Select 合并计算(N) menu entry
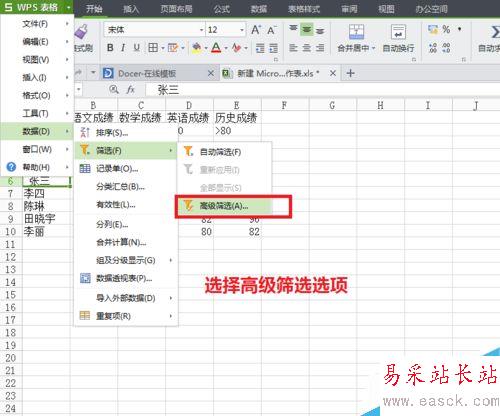 (x=126, y=242)
